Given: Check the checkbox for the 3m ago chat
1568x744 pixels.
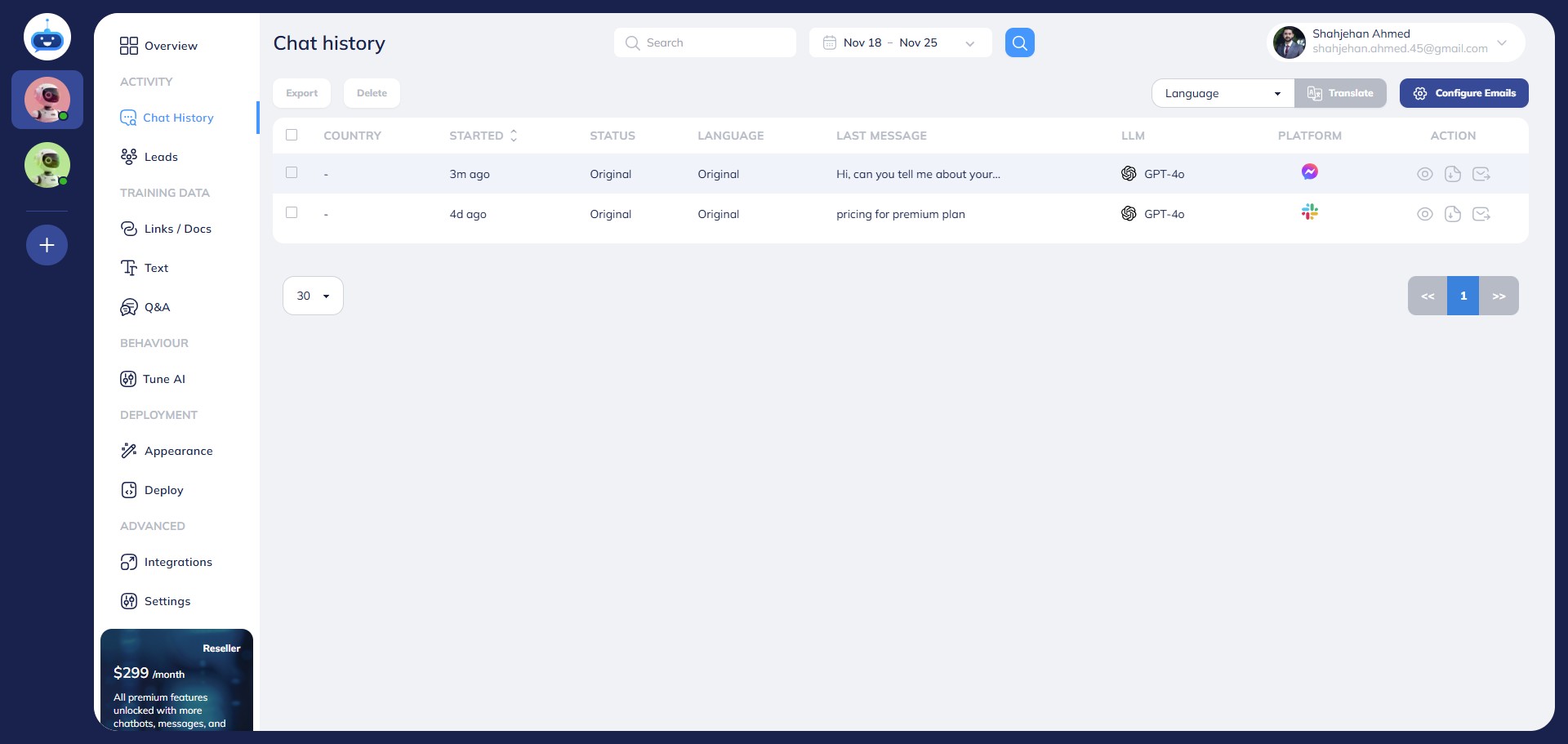Looking at the screenshot, I should coord(292,172).
